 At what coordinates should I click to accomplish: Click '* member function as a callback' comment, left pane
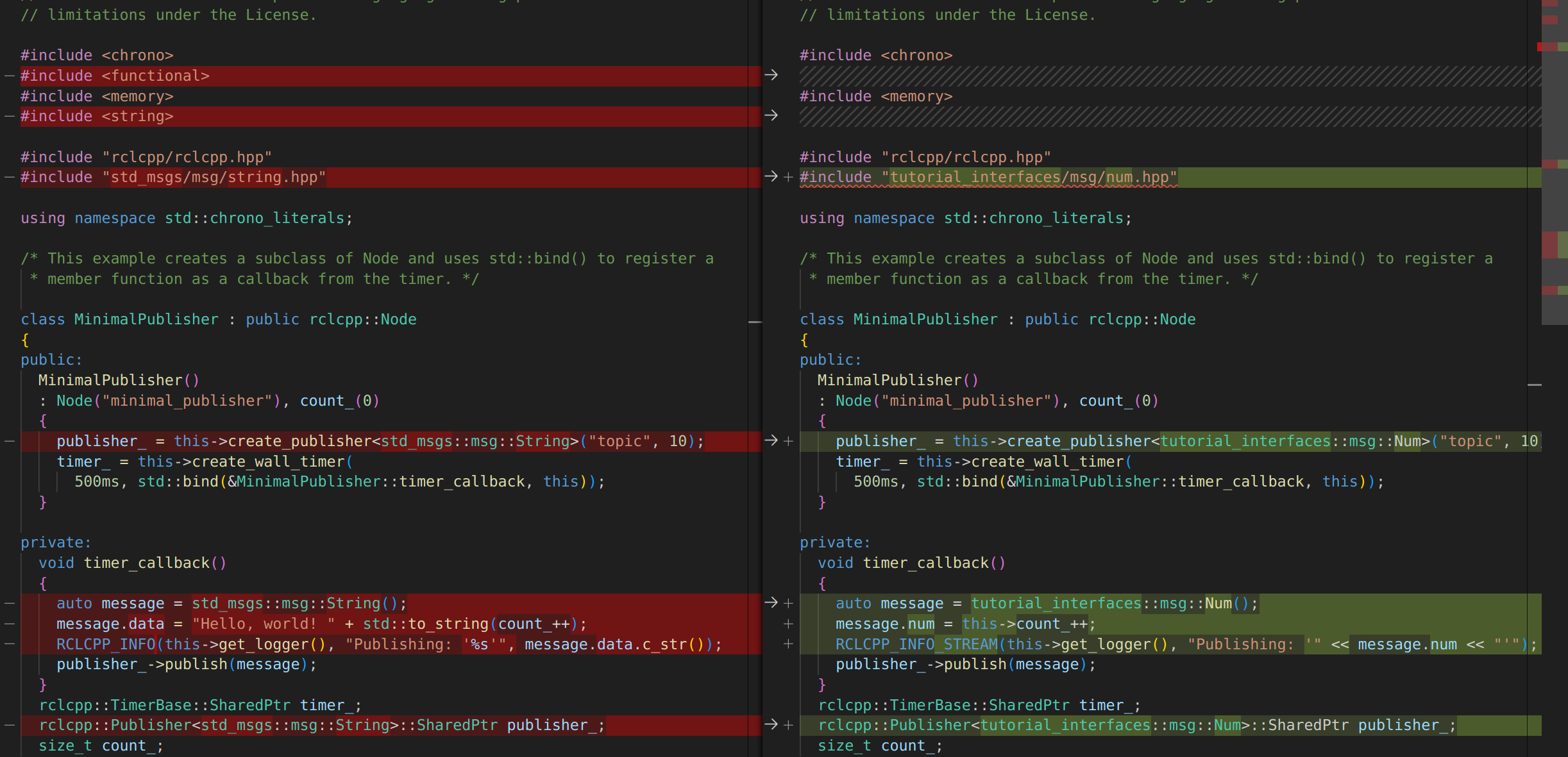click(x=254, y=279)
